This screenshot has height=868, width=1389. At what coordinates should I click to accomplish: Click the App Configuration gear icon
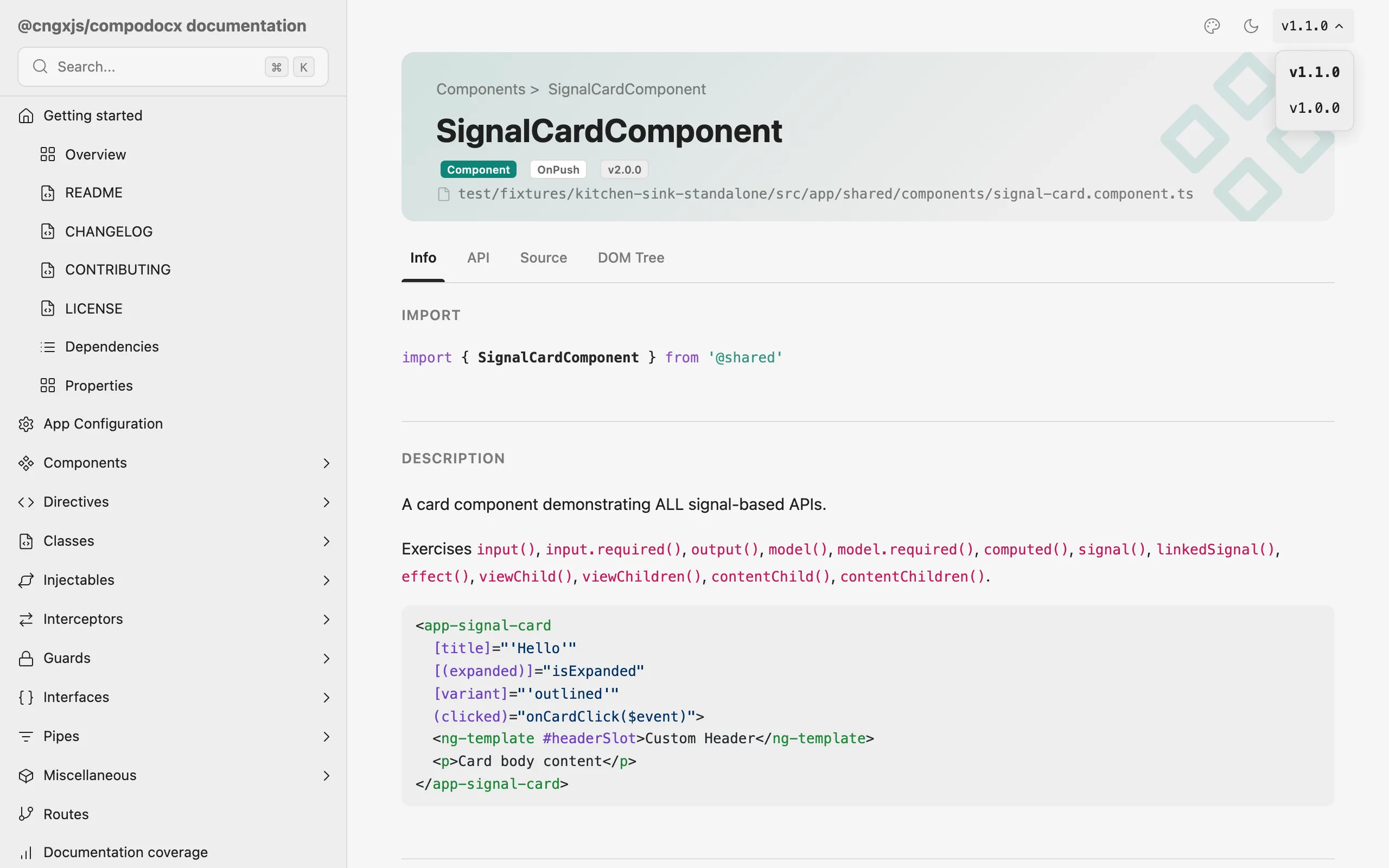tap(26, 424)
